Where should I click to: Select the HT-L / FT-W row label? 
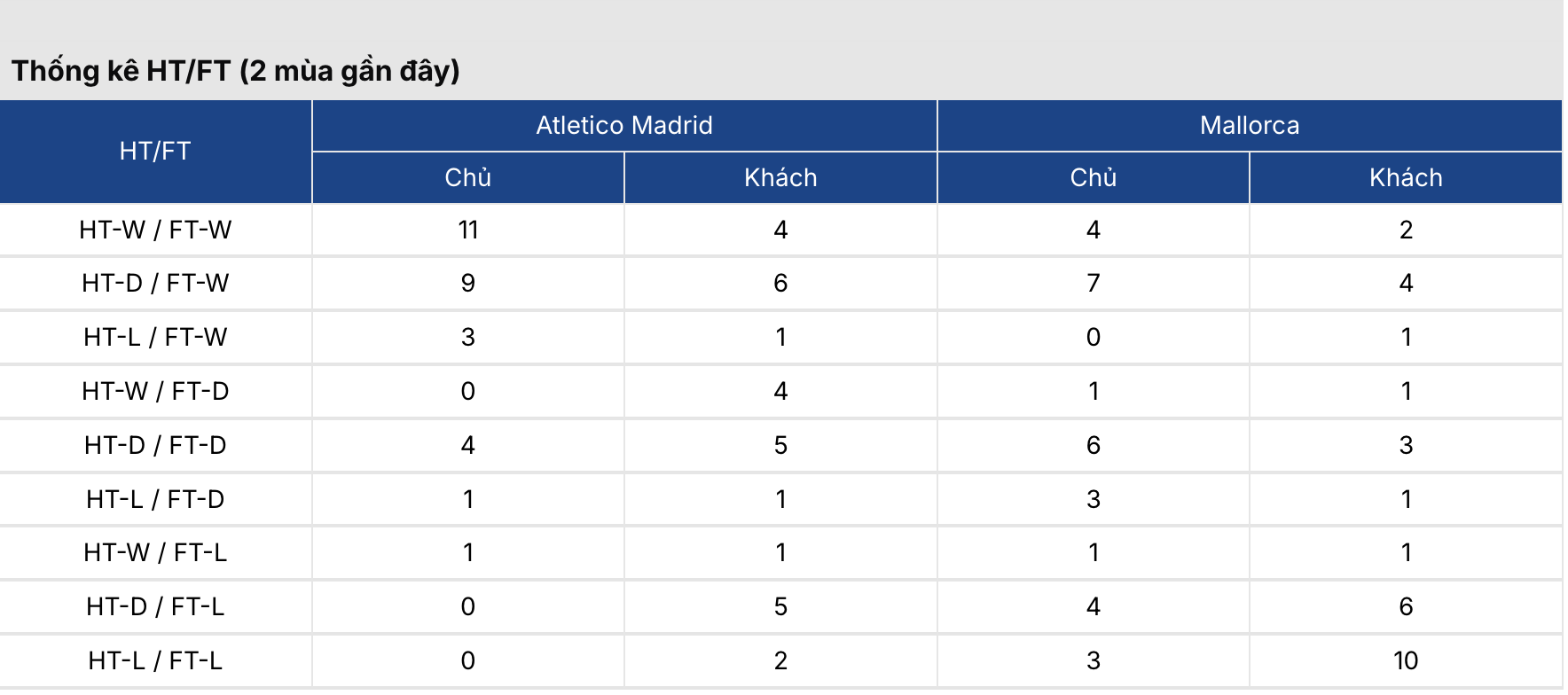(x=155, y=337)
